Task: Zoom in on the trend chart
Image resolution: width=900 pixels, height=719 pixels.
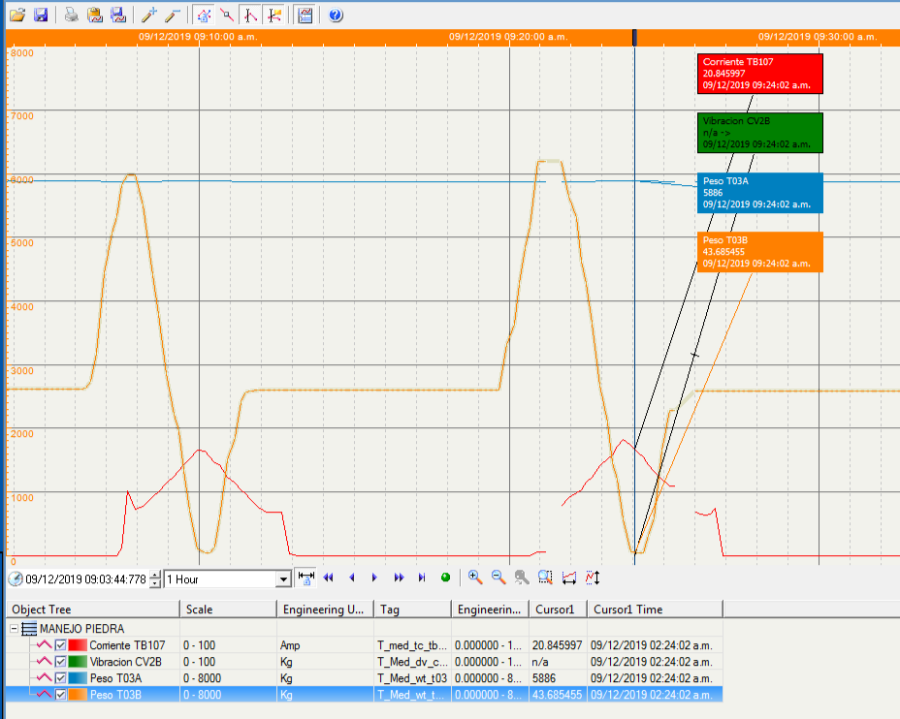Action: [x=475, y=578]
